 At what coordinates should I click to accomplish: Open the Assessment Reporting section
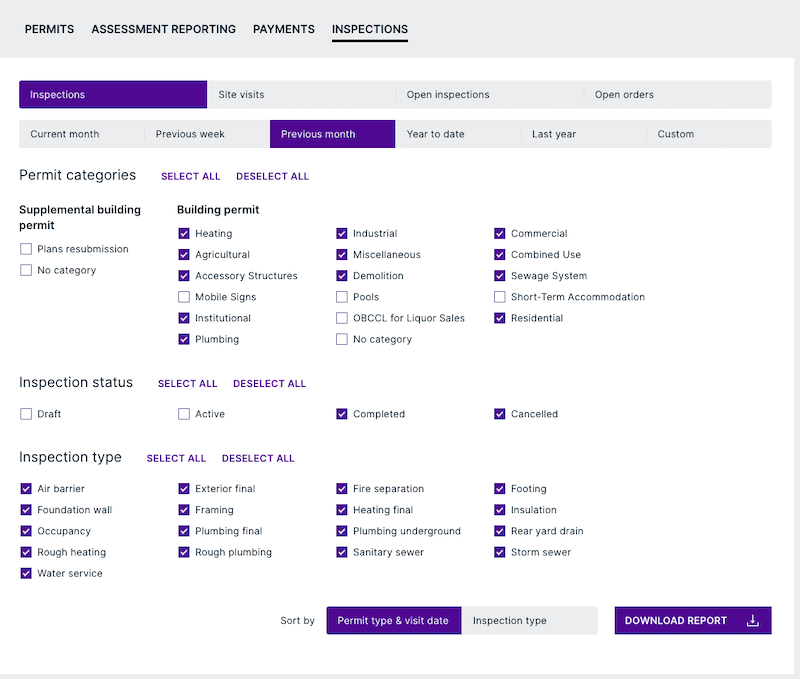[x=164, y=29]
